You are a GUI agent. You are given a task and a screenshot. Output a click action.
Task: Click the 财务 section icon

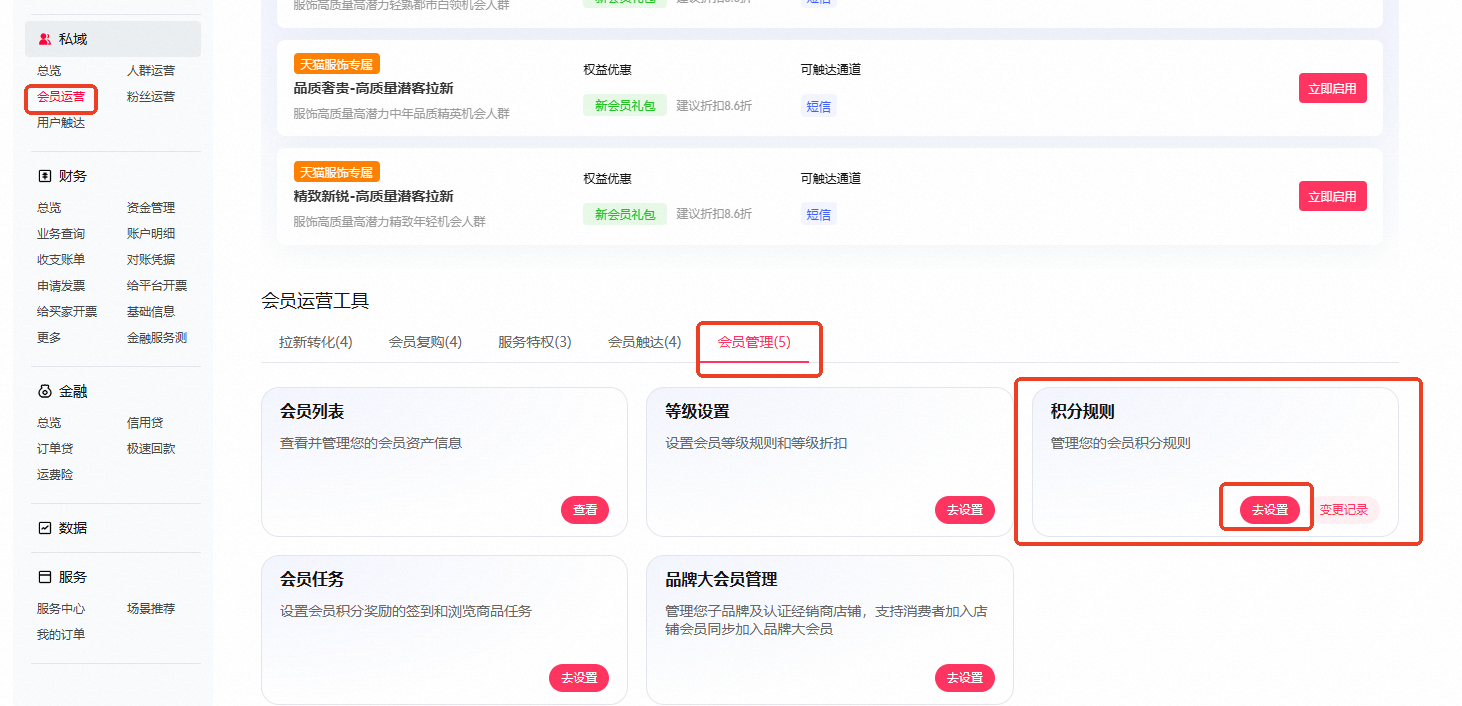coord(45,176)
